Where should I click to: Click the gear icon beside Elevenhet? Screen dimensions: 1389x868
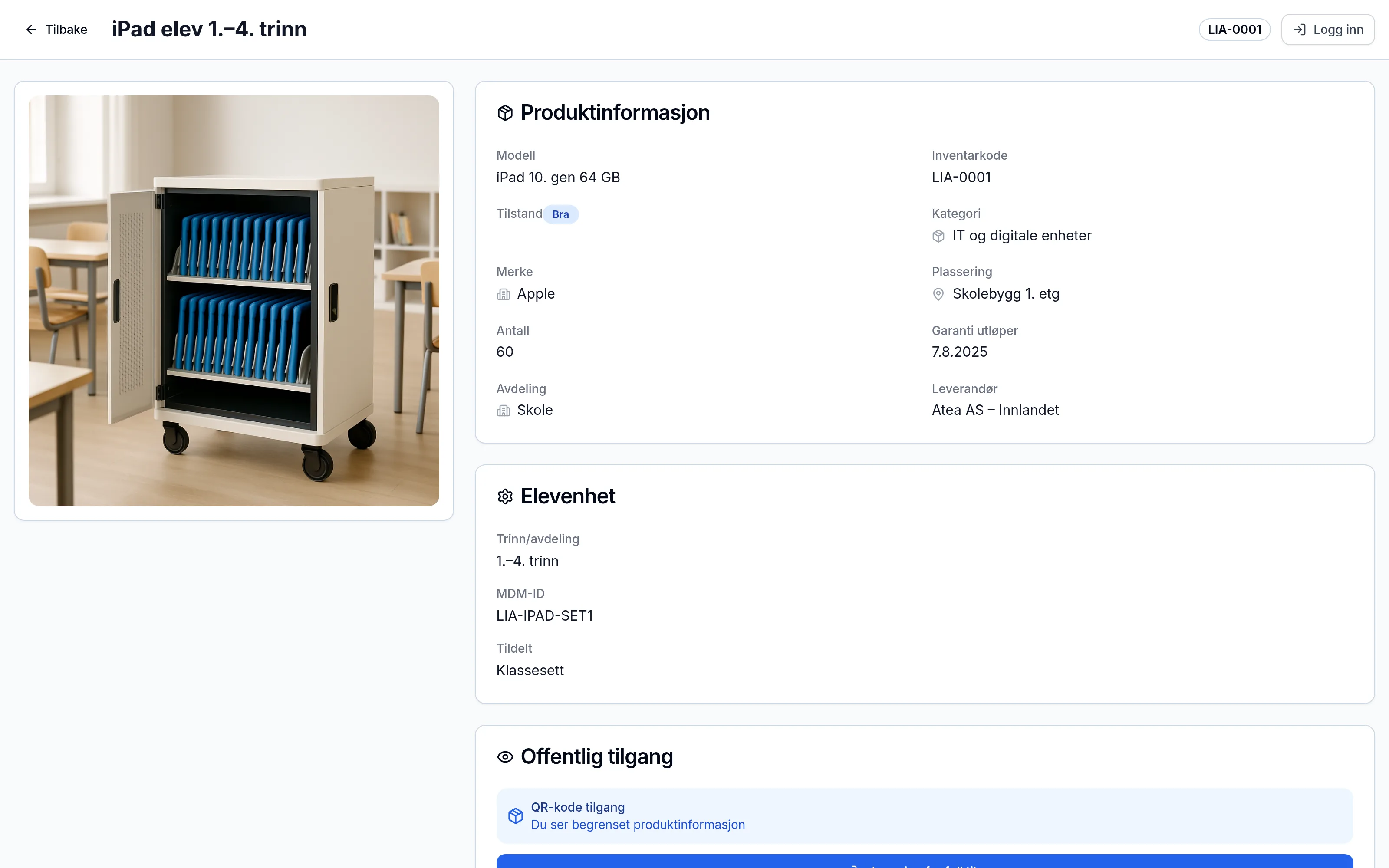point(505,496)
